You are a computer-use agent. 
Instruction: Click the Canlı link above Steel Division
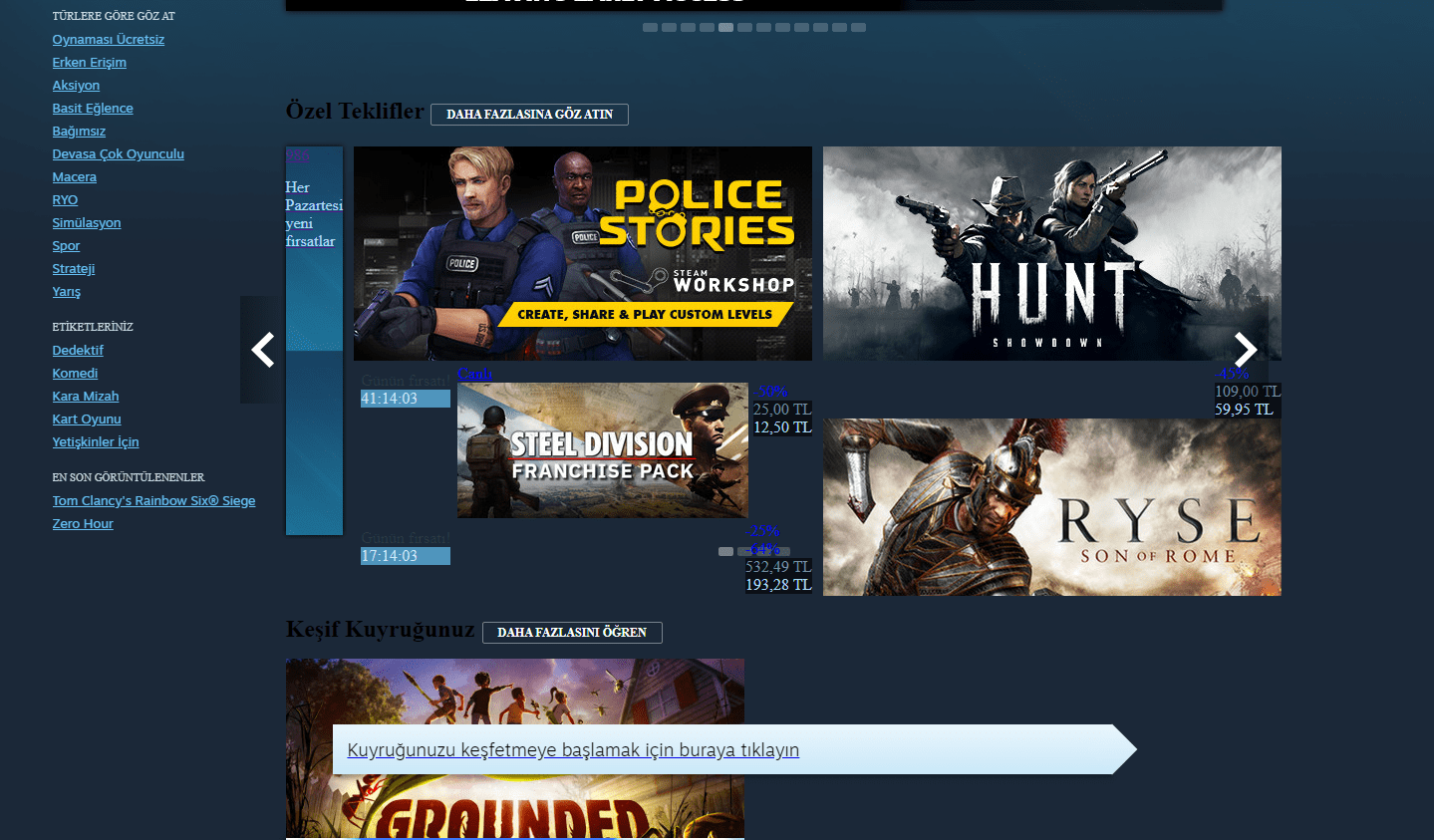click(474, 375)
